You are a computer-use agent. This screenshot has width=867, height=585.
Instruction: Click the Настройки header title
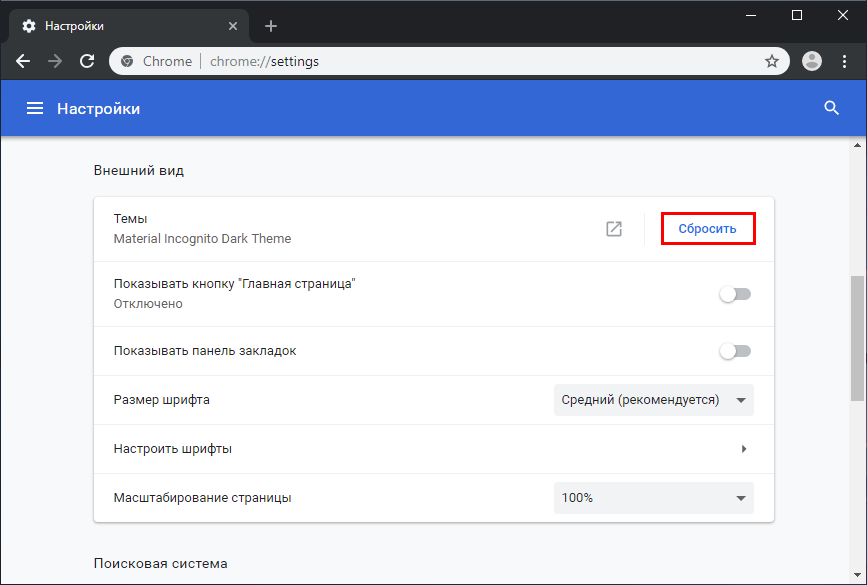[x=98, y=108]
